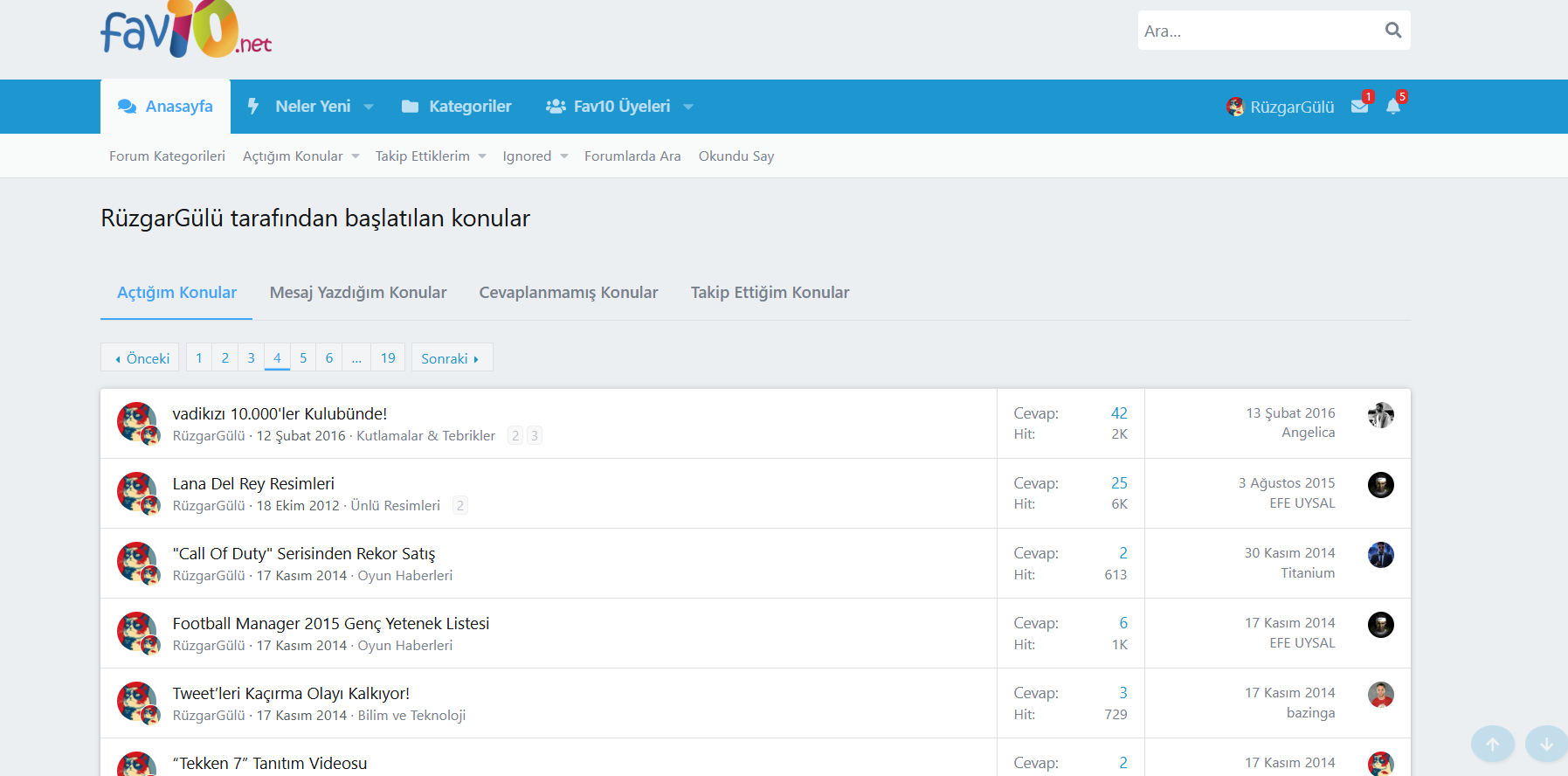Open the notifications bell icon

click(x=1392, y=107)
